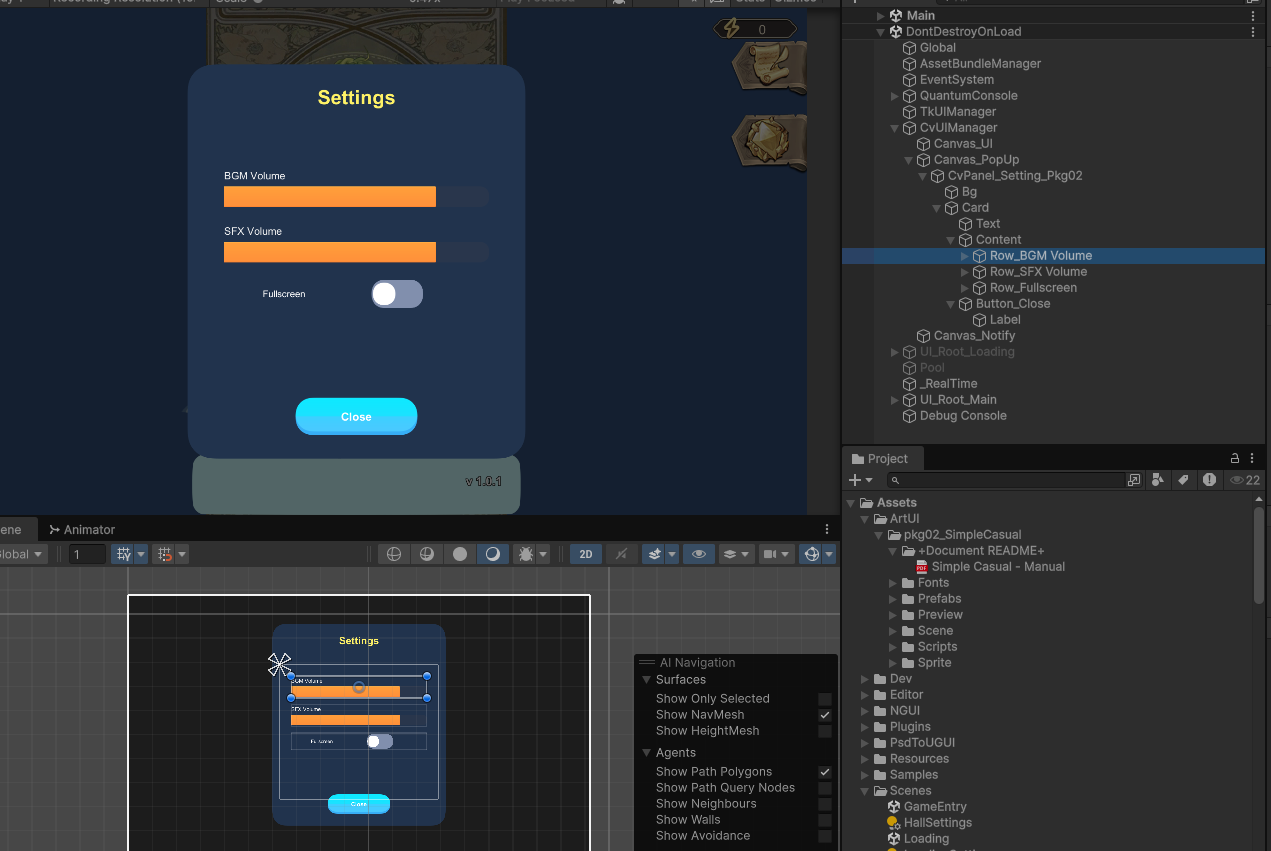Expand Row_BGM Volume in Hierarchy
This screenshot has height=851, width=1271.
pyautogui.click(x=965, y=256)
